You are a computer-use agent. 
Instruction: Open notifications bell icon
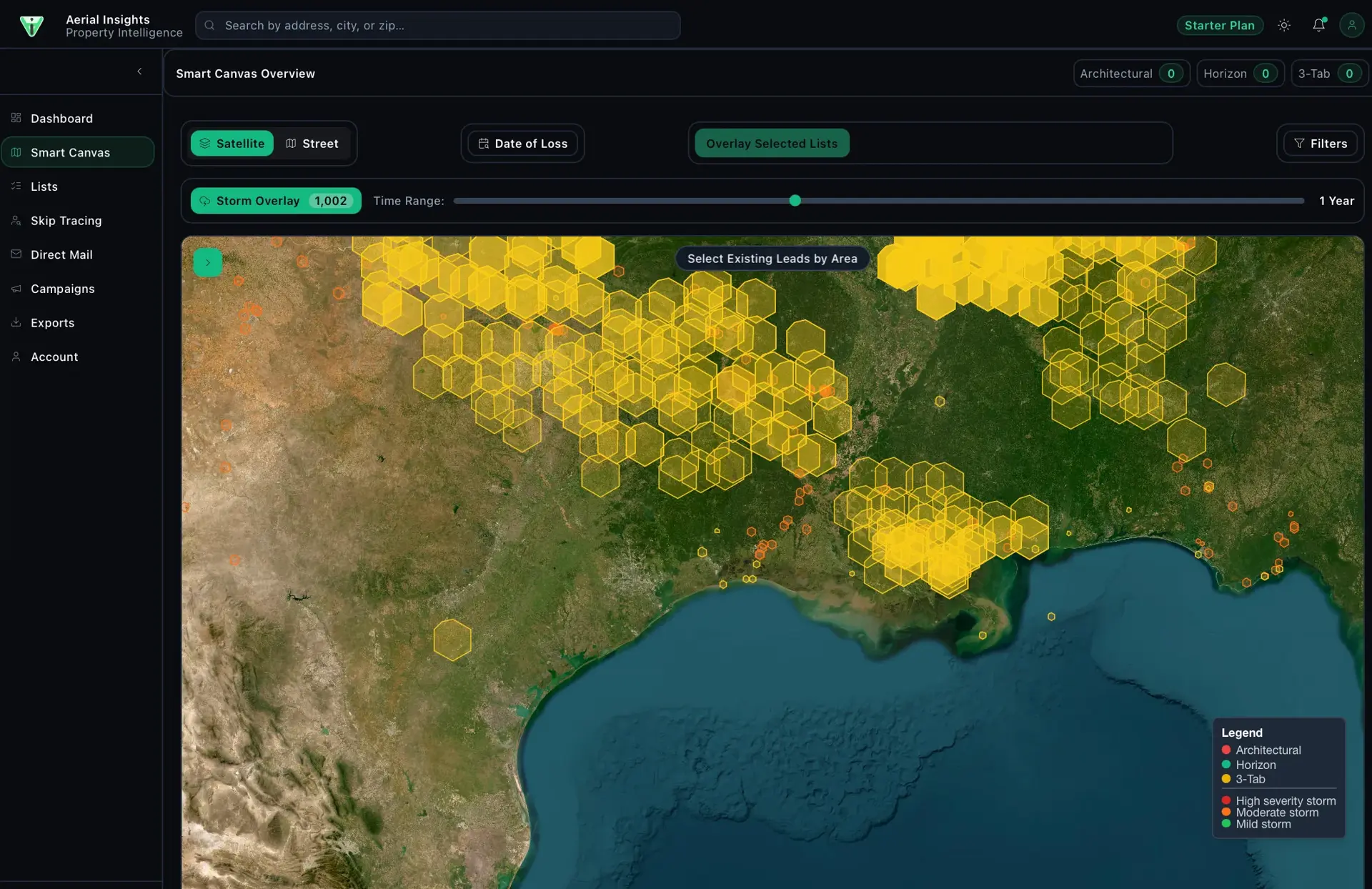tap(1318, 25)
